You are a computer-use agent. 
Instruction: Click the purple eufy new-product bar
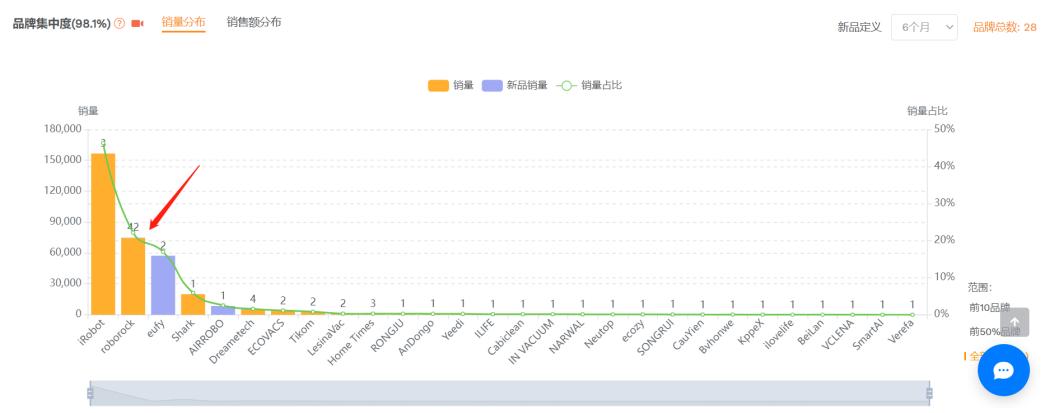(163, 285)
